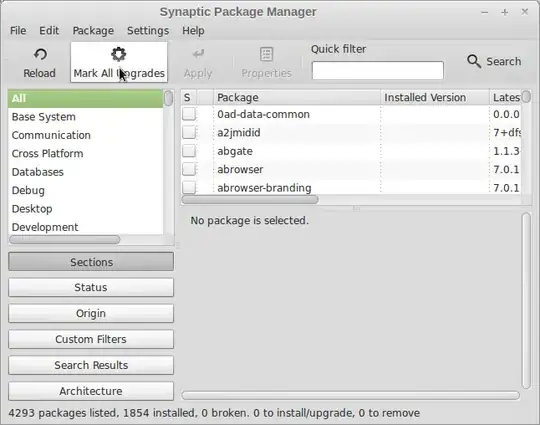Image resolution: width=540 pixels, height=425 pixels.
Task: Click the Custom Filters button
Action: [91, 339]
